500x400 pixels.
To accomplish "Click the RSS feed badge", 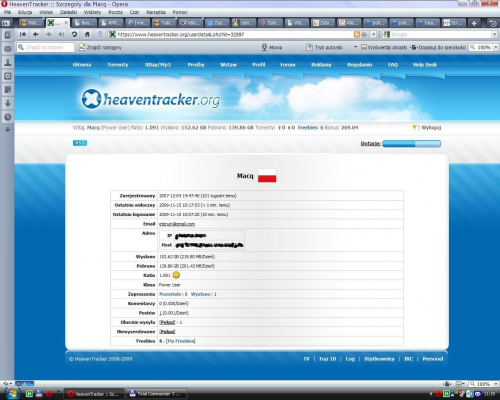I will click(x=80, y=143).
